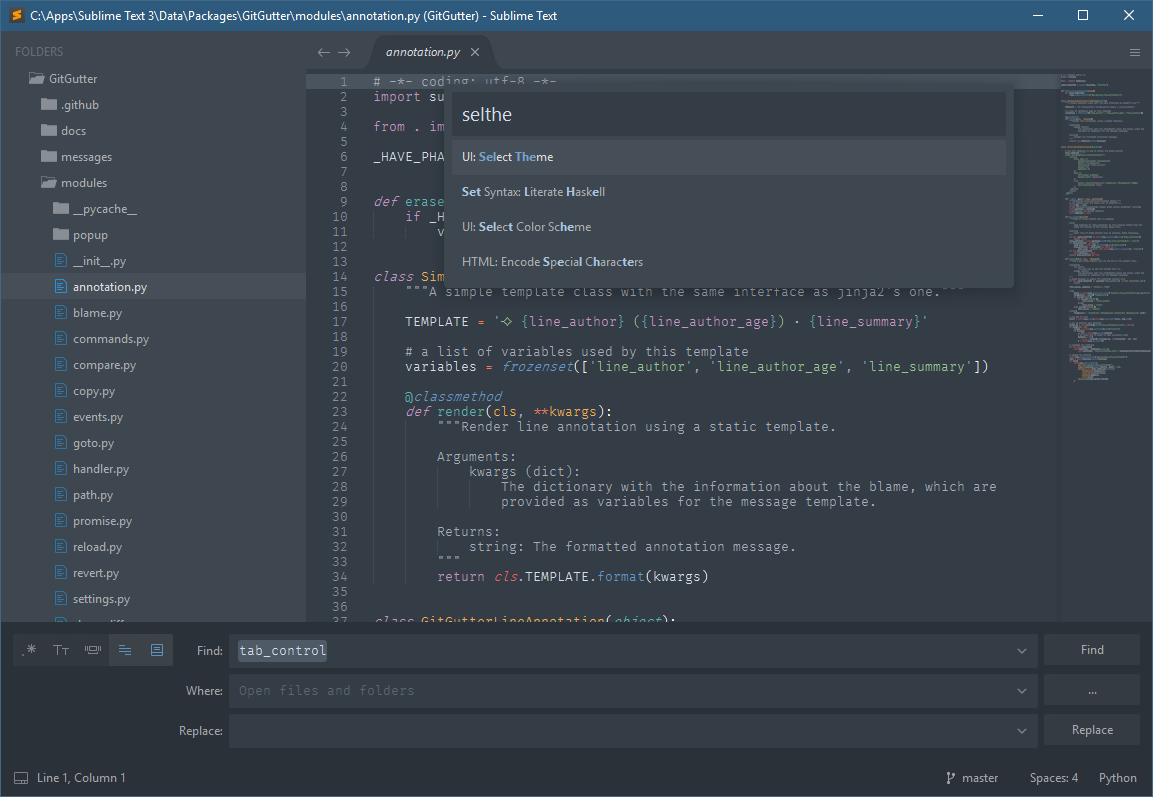Open goto.py file icon in sidebar

tap(61, 443)
